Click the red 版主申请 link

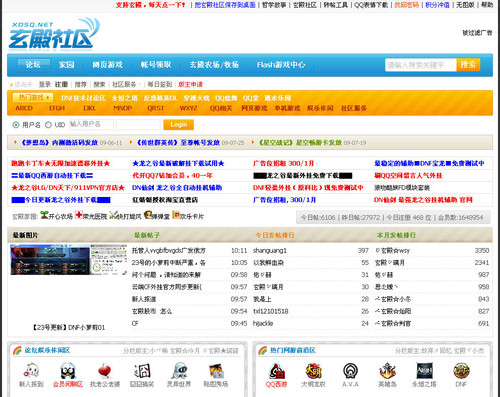(190, 85)
